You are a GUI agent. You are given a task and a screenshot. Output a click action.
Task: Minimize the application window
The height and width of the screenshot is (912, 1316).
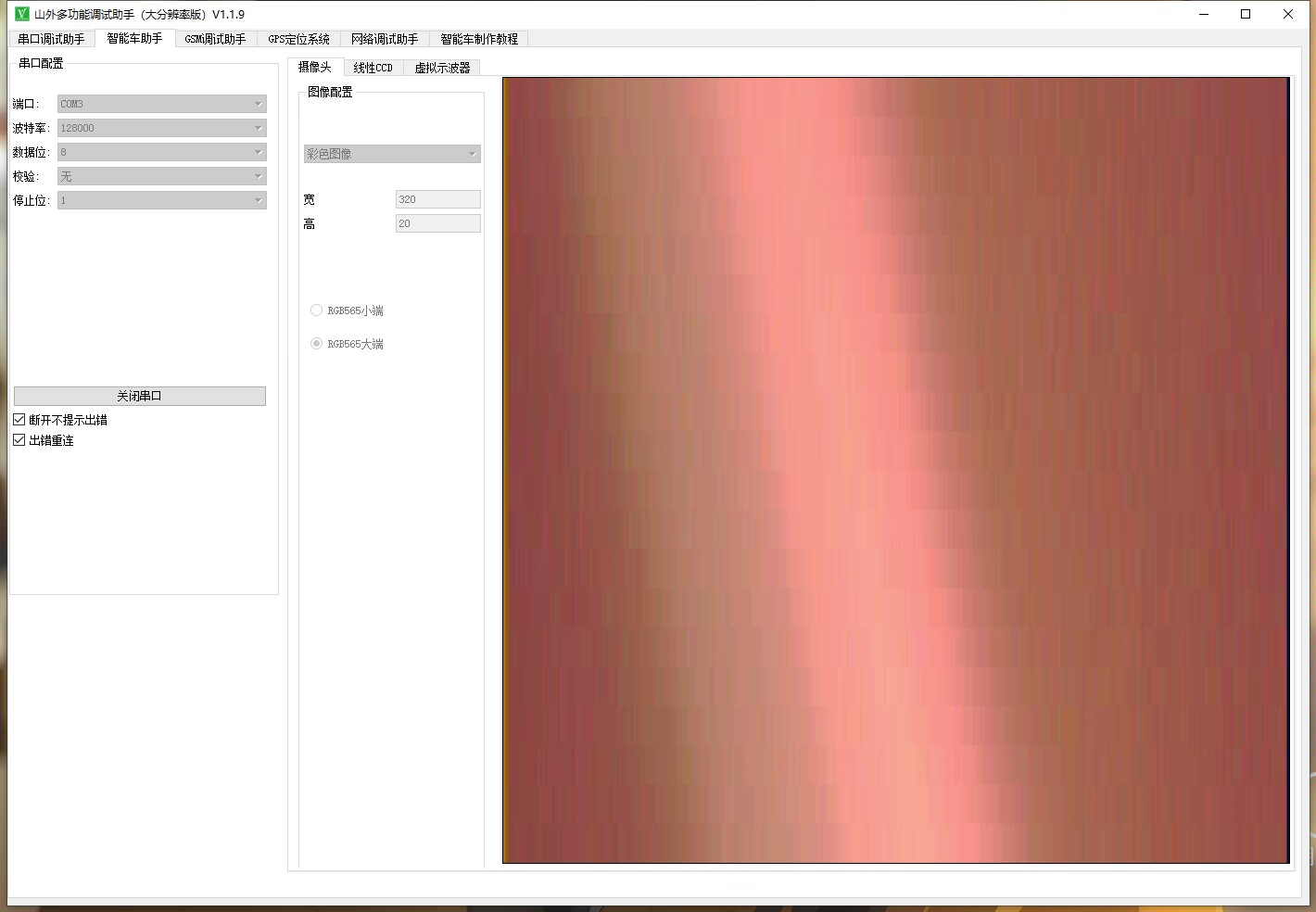click(x=1204, y=14)
